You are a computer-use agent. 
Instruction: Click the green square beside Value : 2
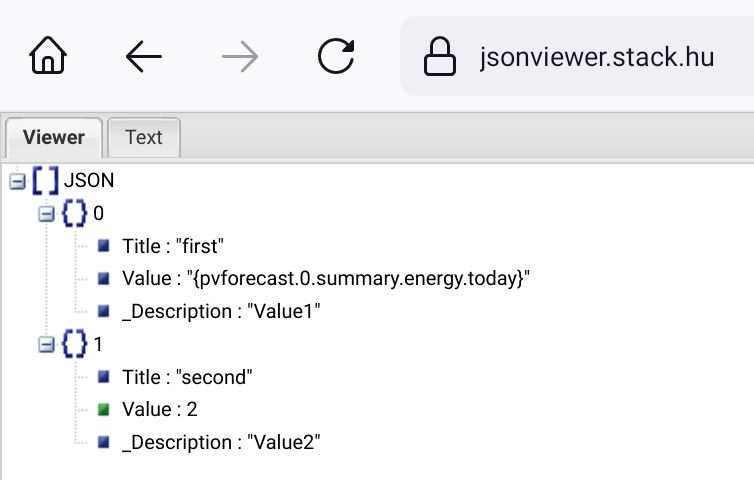(104, 409)
